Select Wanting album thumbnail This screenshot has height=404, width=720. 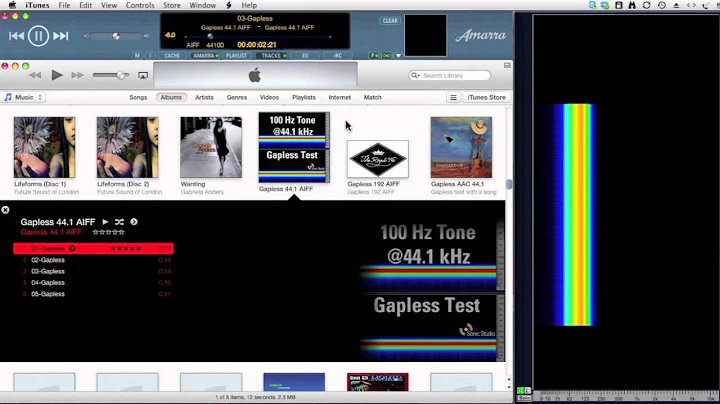211,147
